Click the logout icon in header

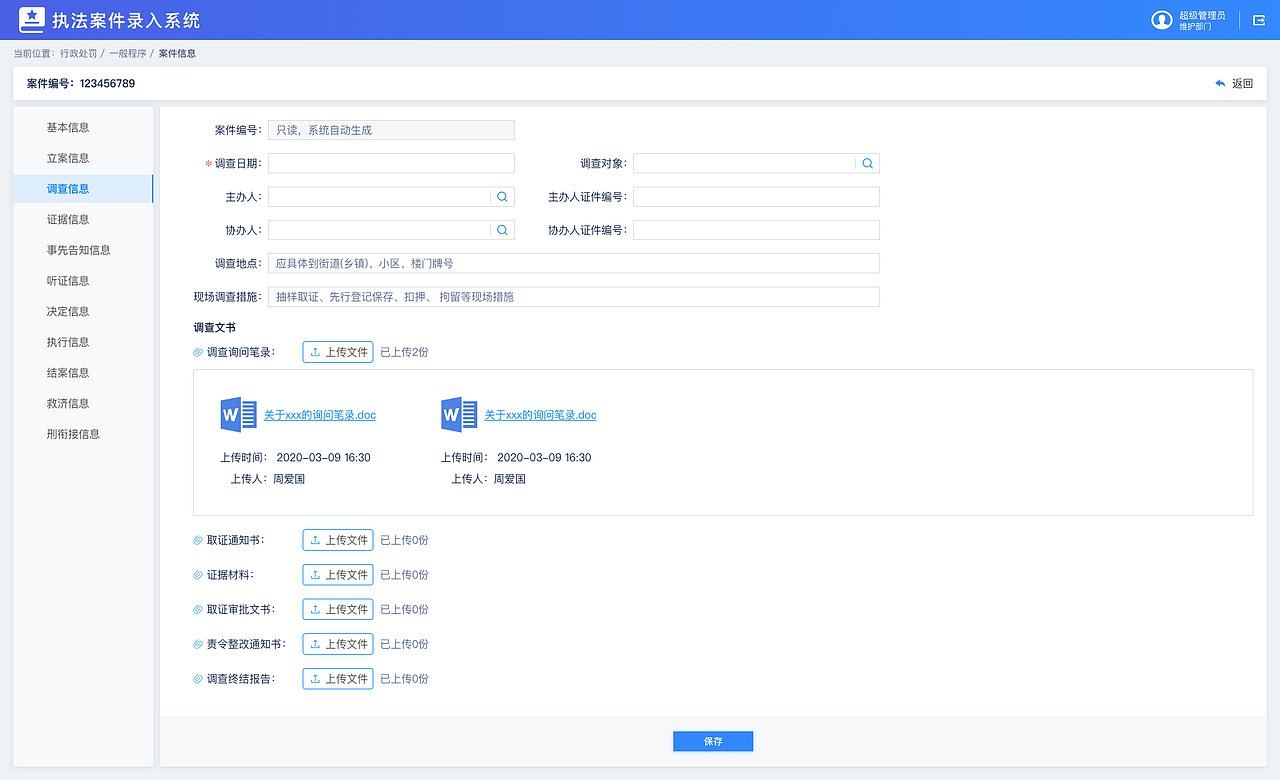(x=1259, y=20)
